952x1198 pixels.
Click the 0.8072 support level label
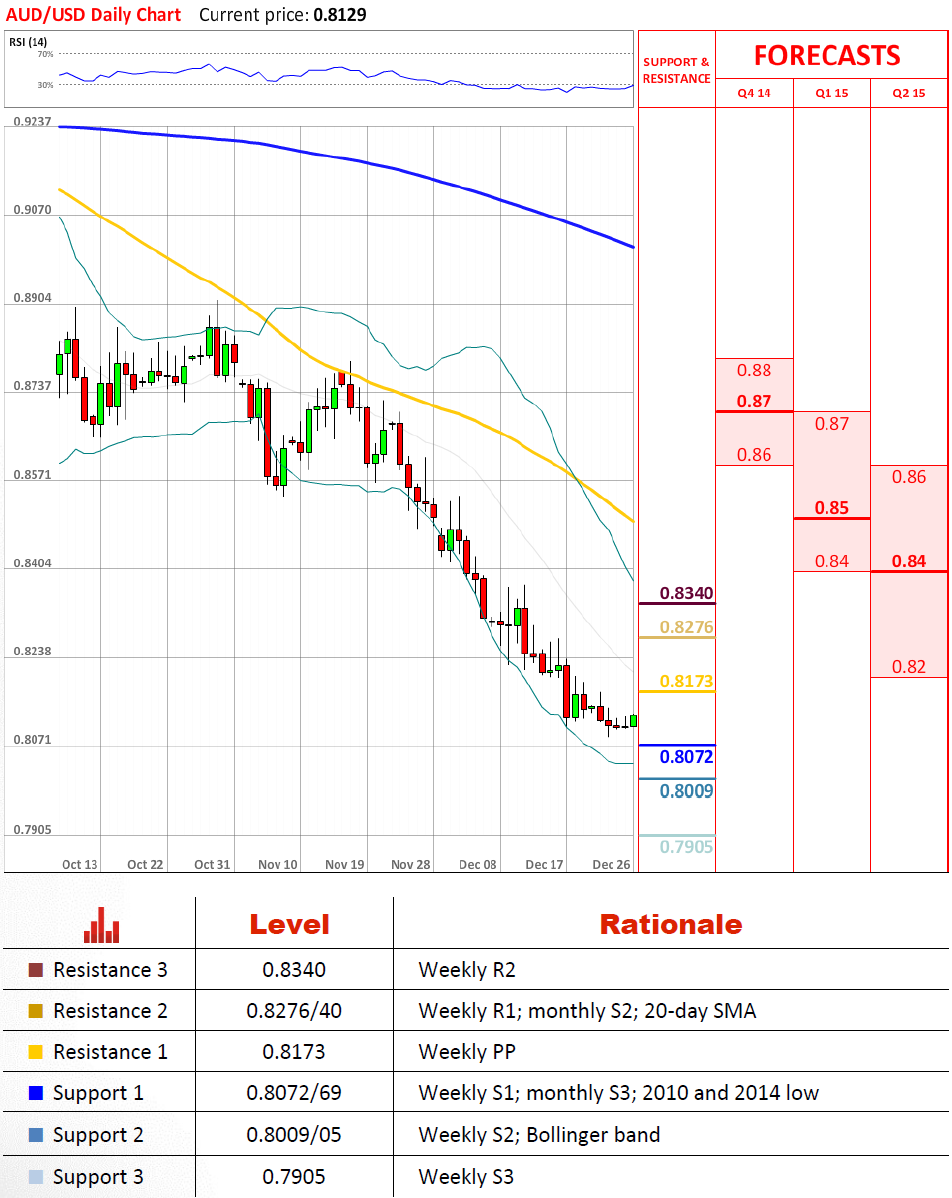[x=686, y=756]
